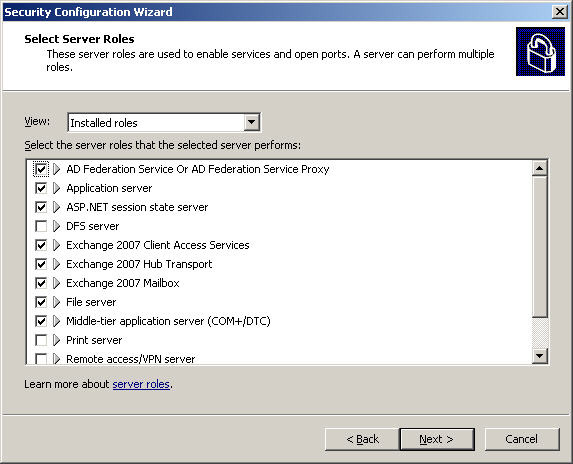Image resolution: width=573 pixels, height=464 pixels.
Task: Select 'File server' row text
Action: click(91, 302)
